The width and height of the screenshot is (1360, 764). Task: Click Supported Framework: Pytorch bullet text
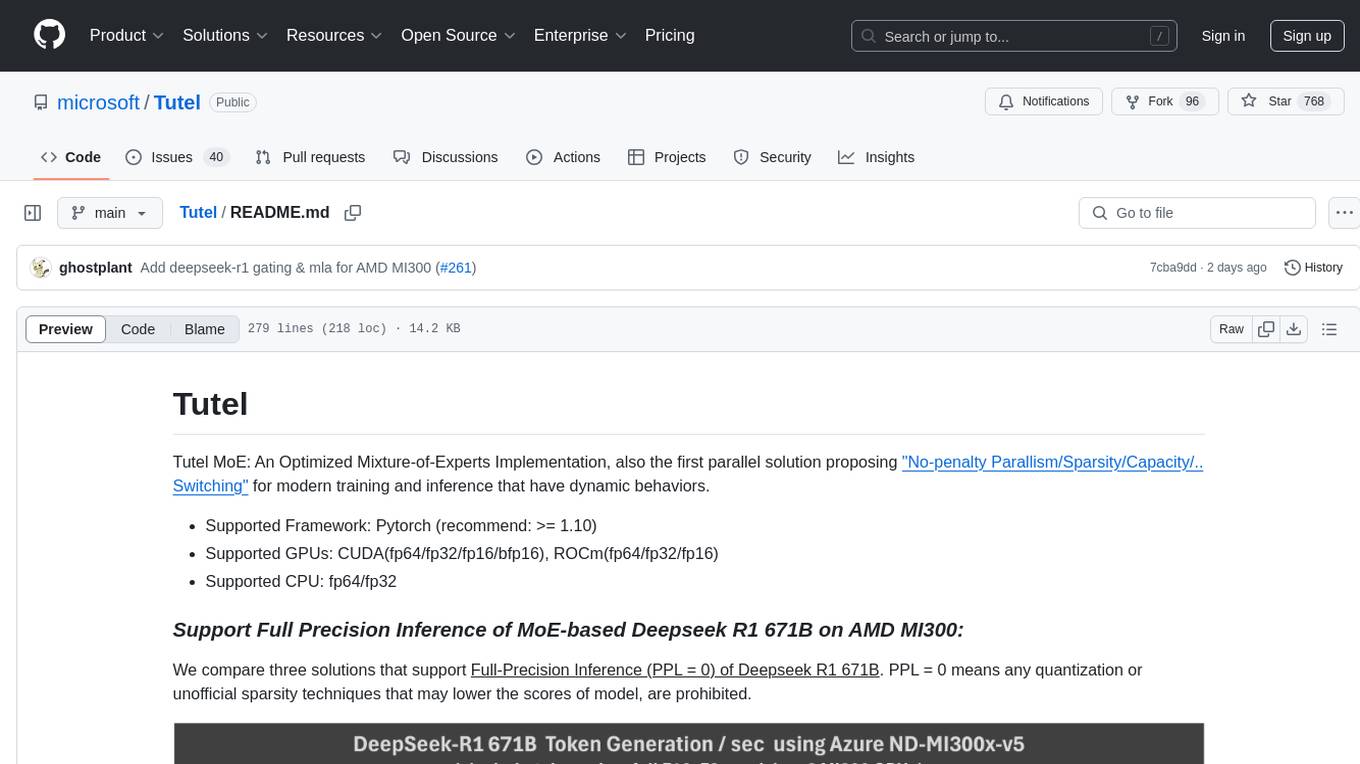pos(401,525)
